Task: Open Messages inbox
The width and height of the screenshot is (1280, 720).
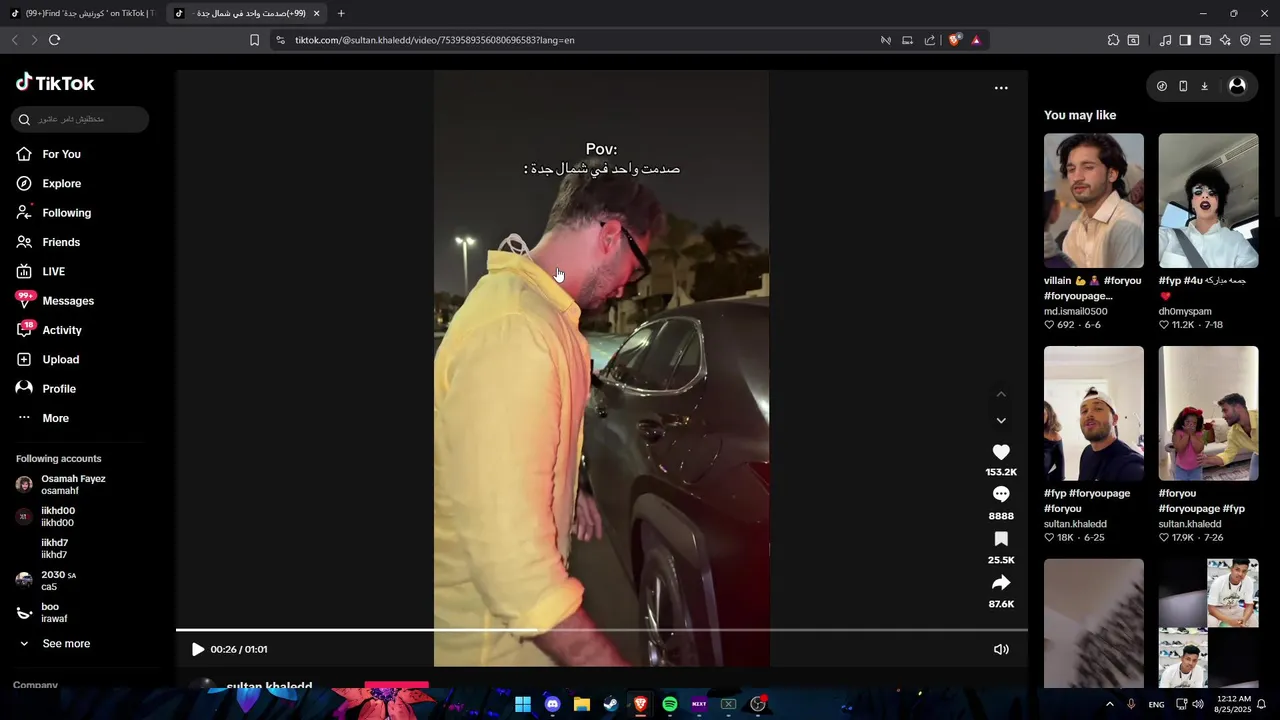Action: point(68,301)
